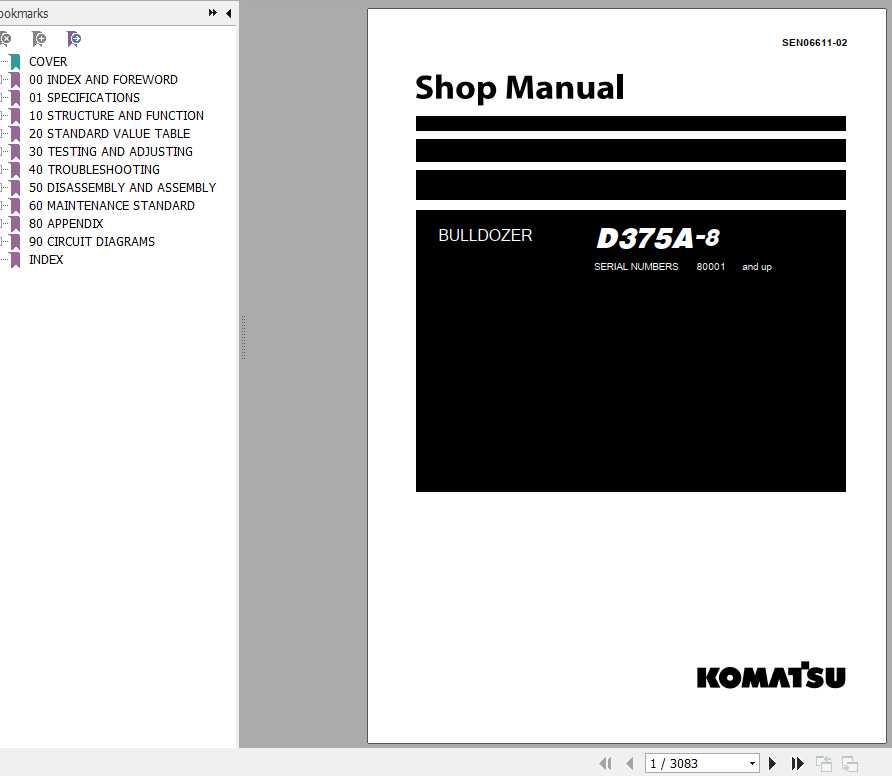The width and height of the screenshot is (892, 776).
Task: Click the next view icon
Action: click(852, 763)
